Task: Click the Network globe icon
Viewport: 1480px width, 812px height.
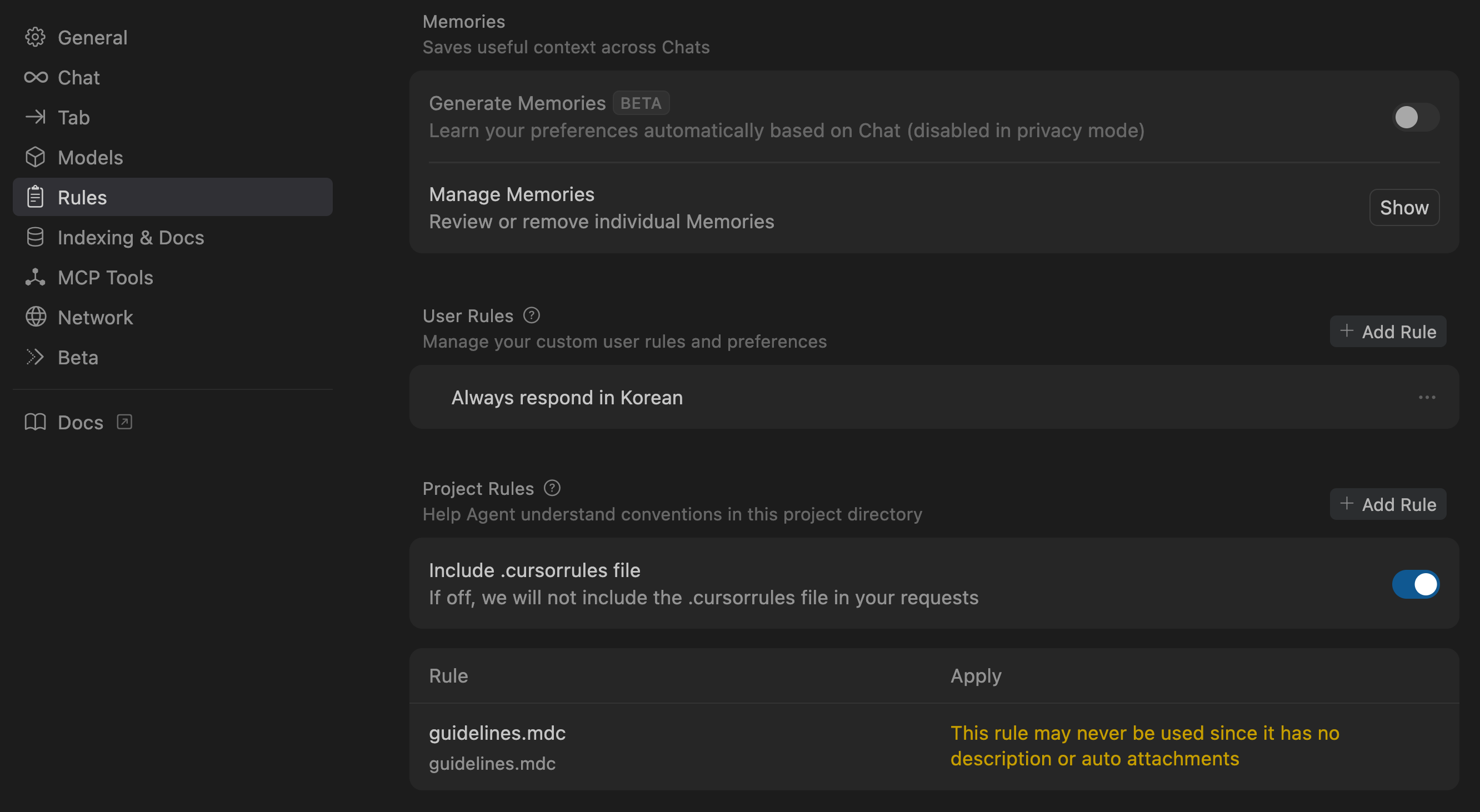Action: (x=36, y=317)
